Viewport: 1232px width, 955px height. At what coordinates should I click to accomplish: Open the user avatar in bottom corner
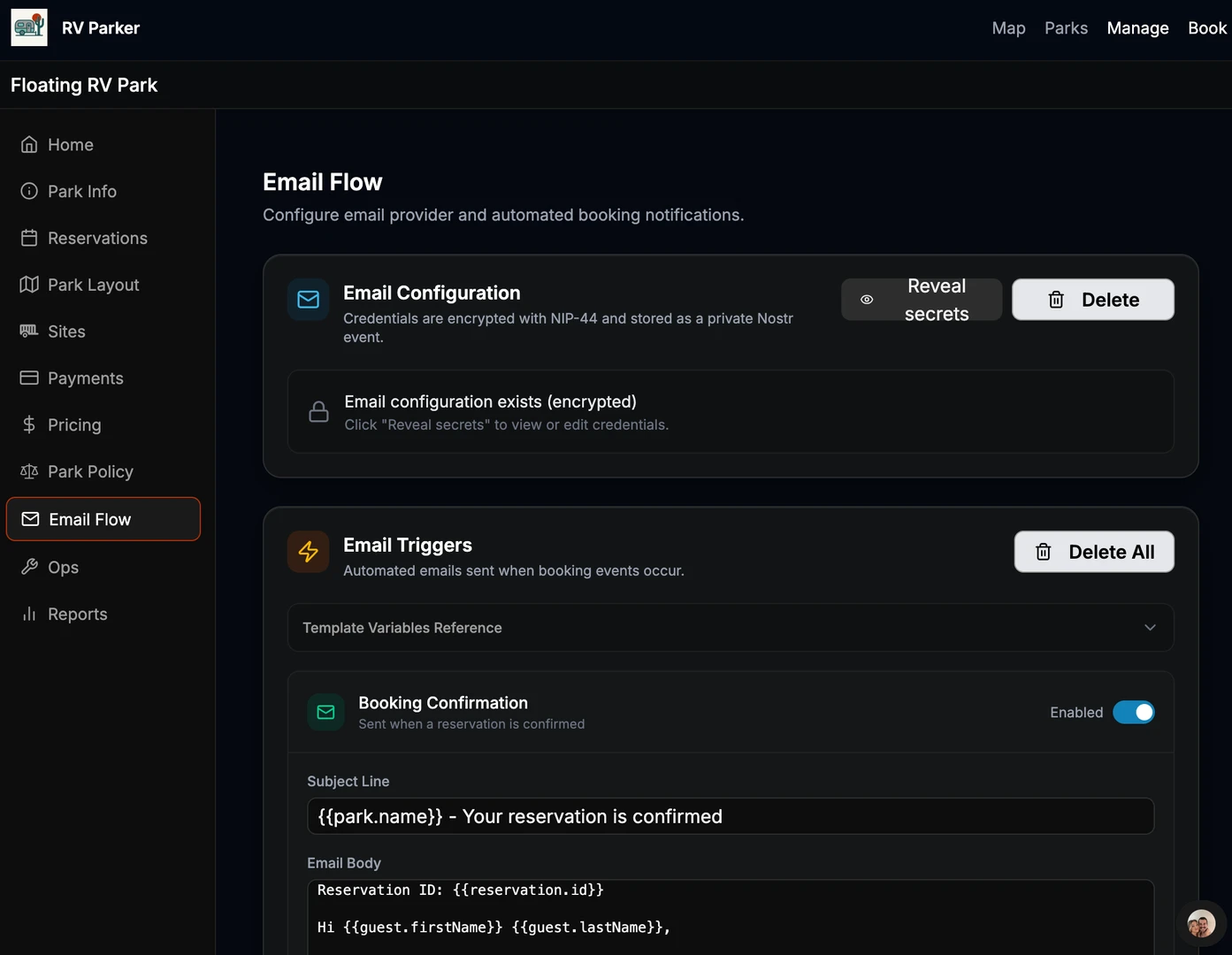(x=1200, y=924)
